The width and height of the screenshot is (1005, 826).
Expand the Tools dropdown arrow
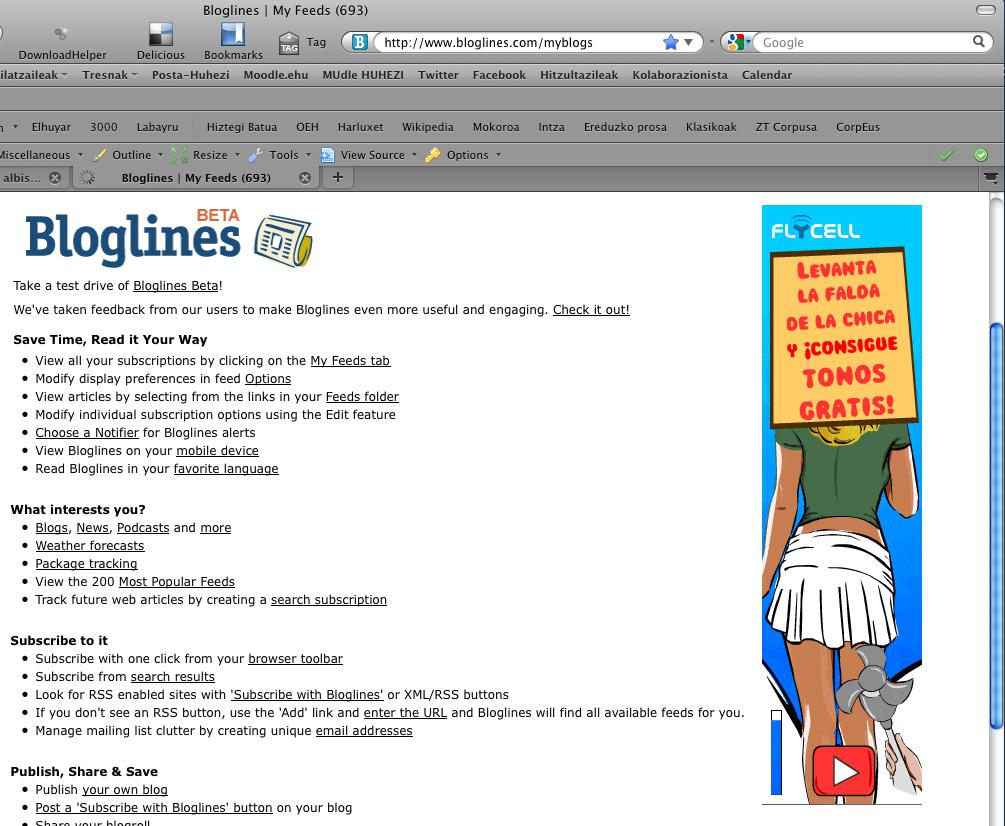click(308, 154)
